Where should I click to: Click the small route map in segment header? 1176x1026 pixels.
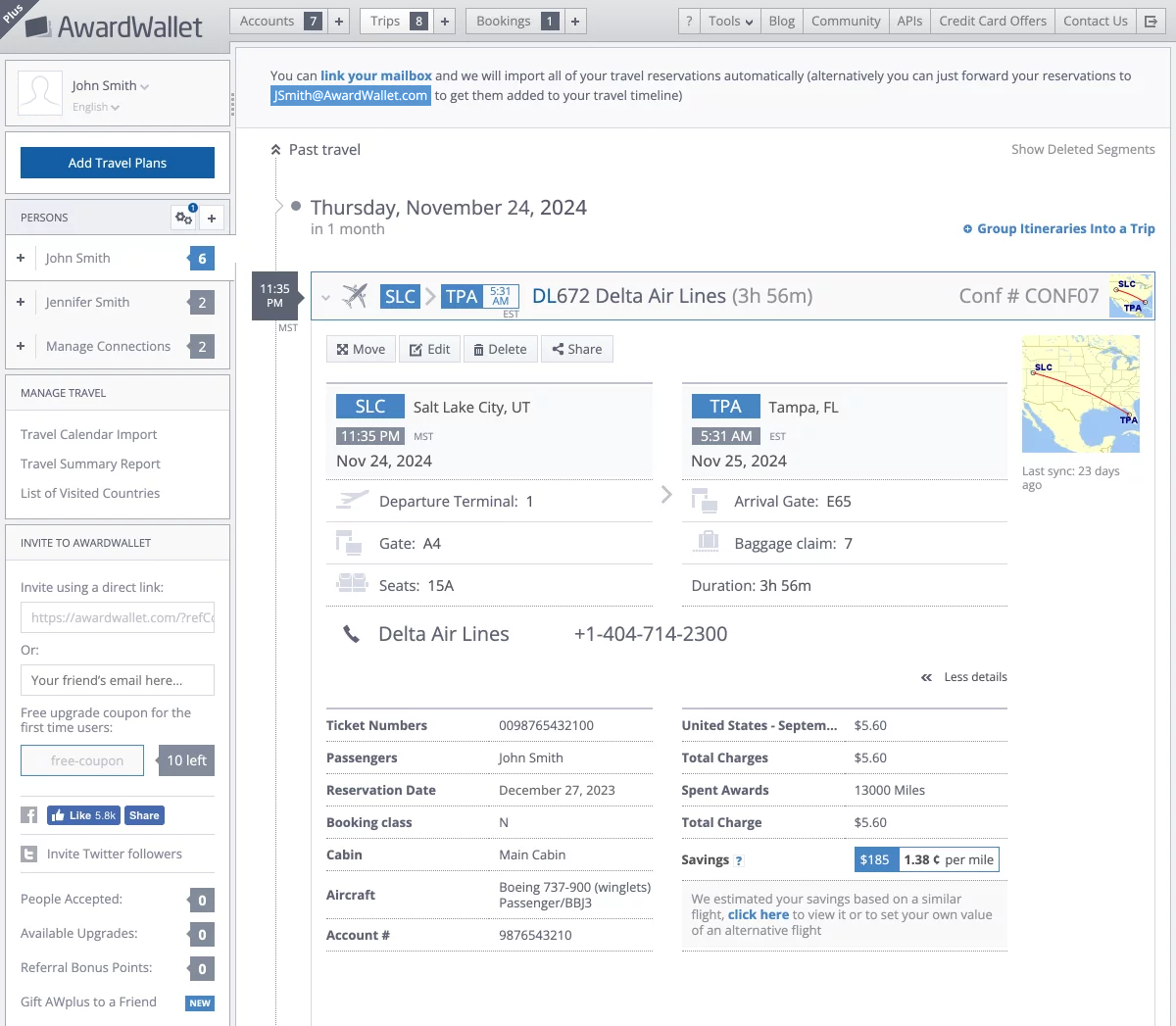pyautogui.click(x=1131, y=296)
